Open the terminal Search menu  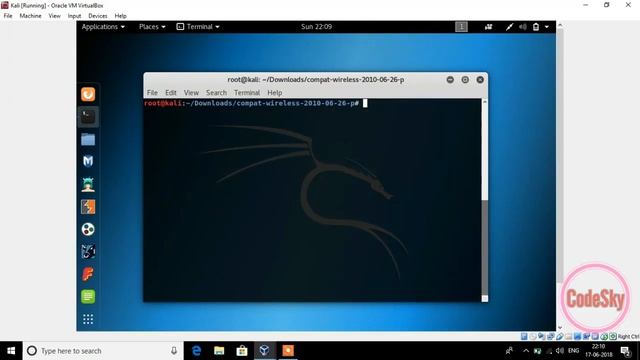216,93
